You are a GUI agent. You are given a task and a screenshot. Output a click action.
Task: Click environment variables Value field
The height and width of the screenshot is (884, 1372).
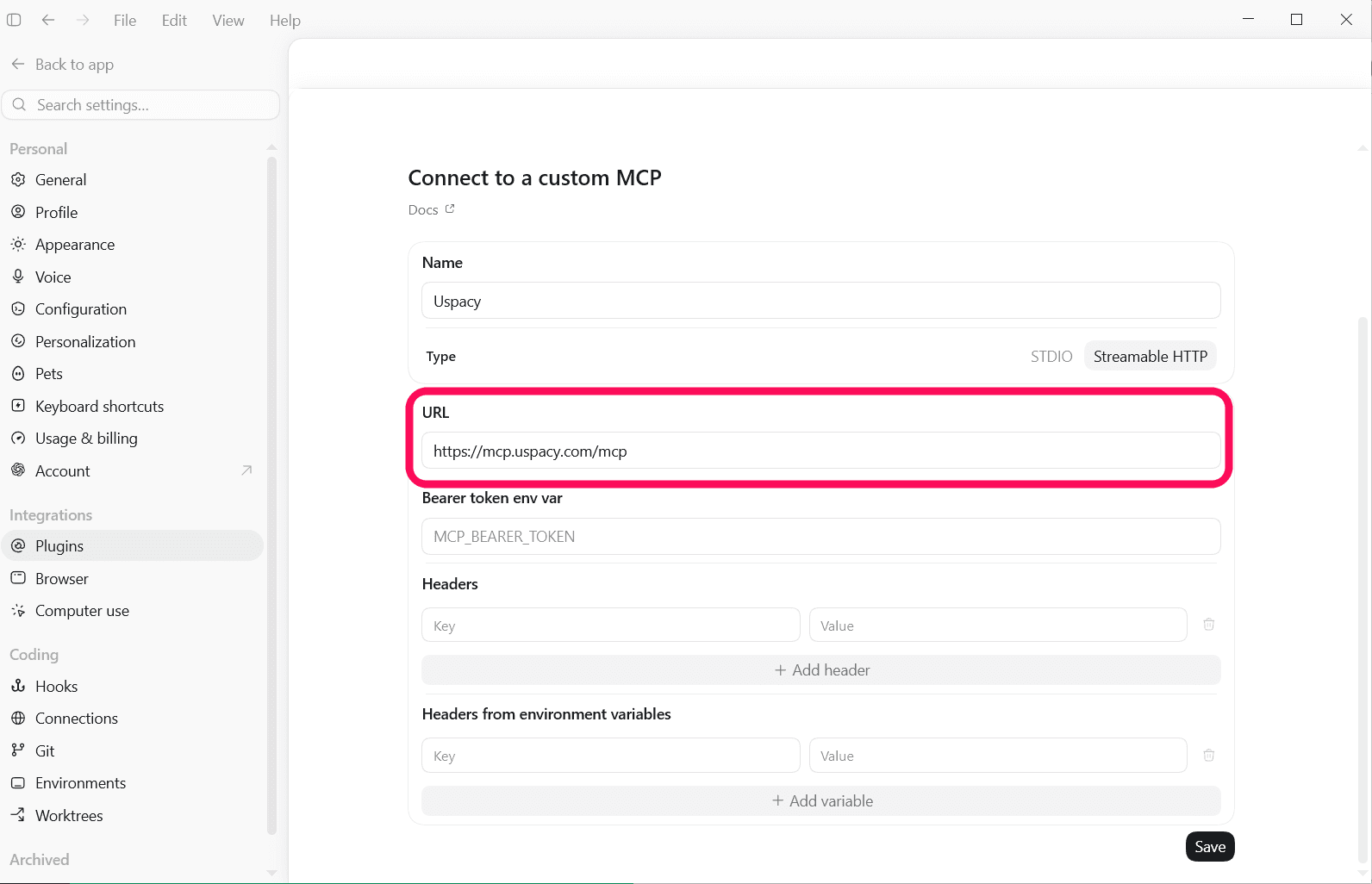[998, 755]
